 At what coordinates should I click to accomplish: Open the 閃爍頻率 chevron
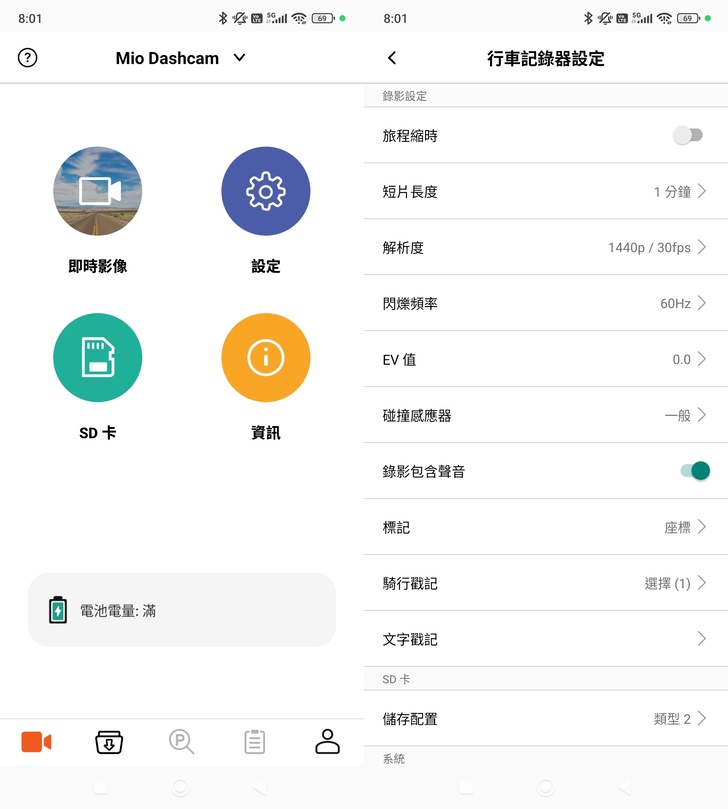coord(702,303)
